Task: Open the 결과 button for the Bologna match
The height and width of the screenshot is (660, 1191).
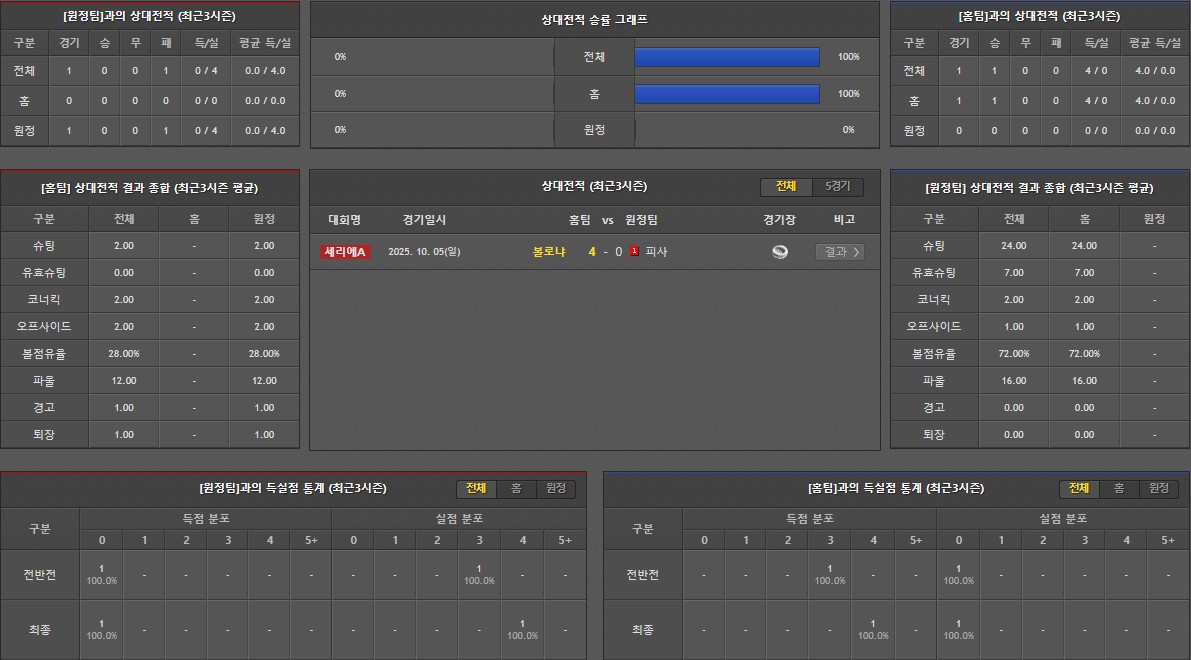Action: coord(839,252)
